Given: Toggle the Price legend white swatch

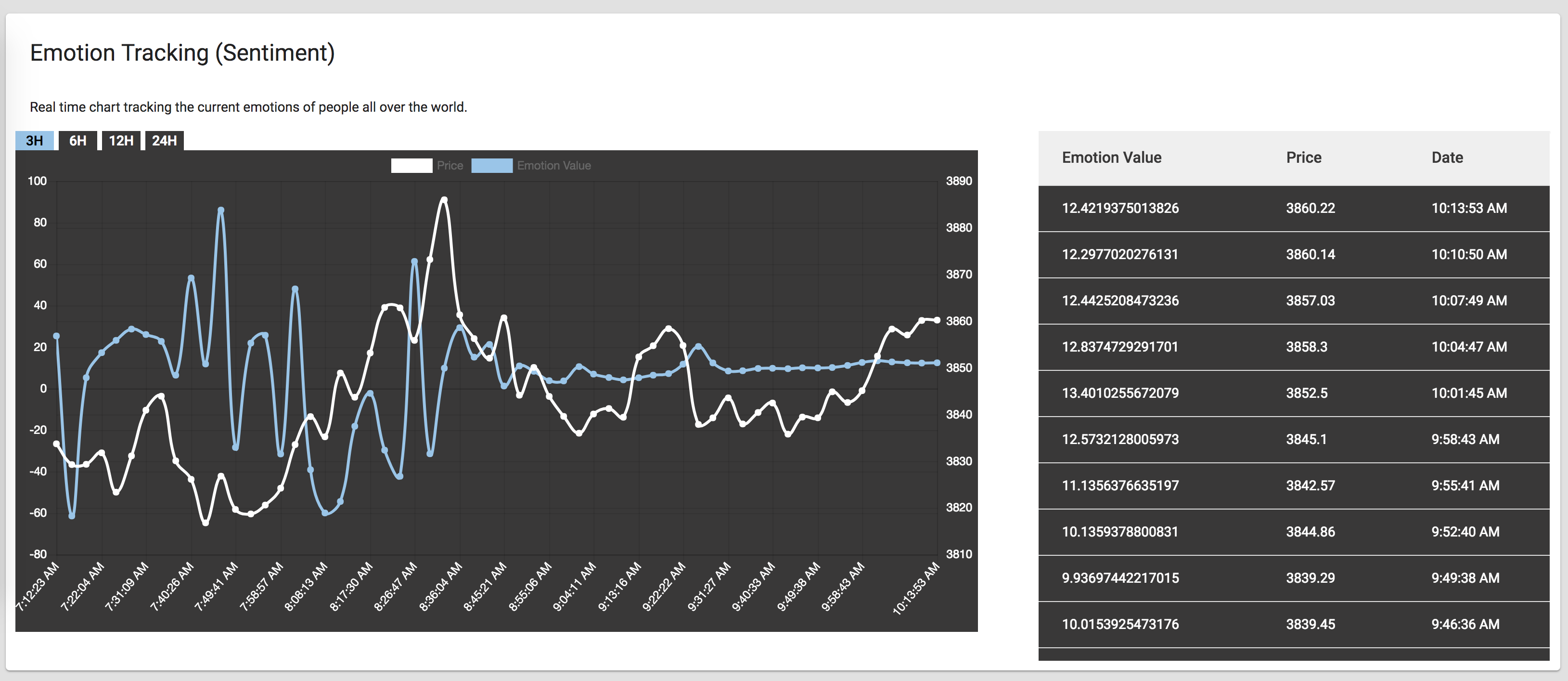Looking at the screenshot, I should click(411, 166).
